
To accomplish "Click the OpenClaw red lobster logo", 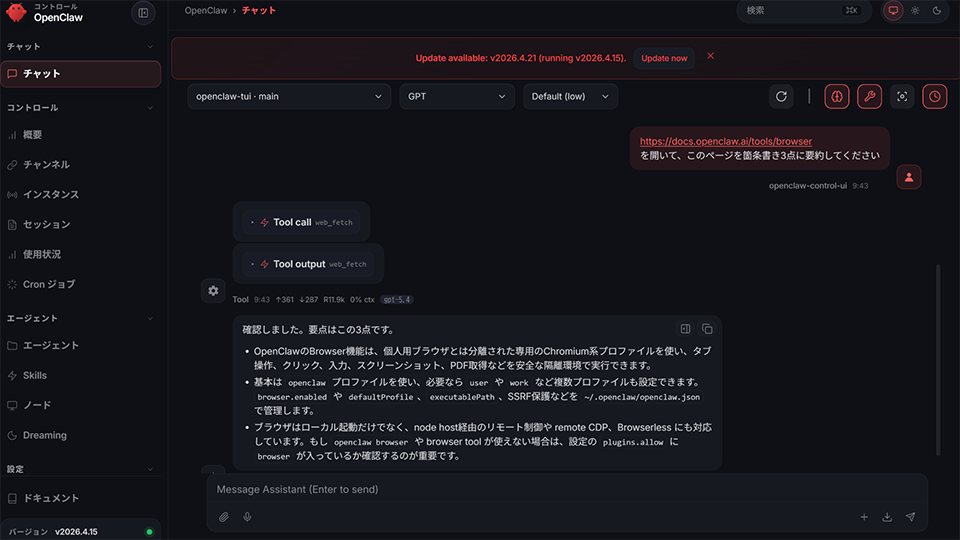I will click(x=17, y=12).
